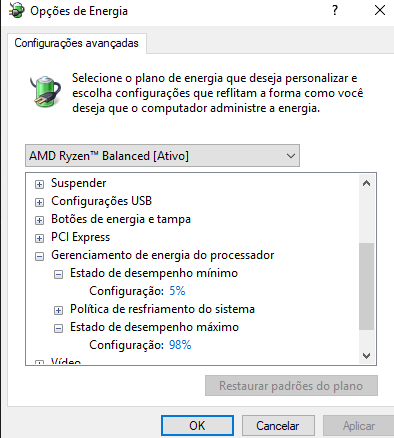Collapse Gerenciamento de energia do processador
Viewport: 394px width, 438px height.
click(39, 256)
